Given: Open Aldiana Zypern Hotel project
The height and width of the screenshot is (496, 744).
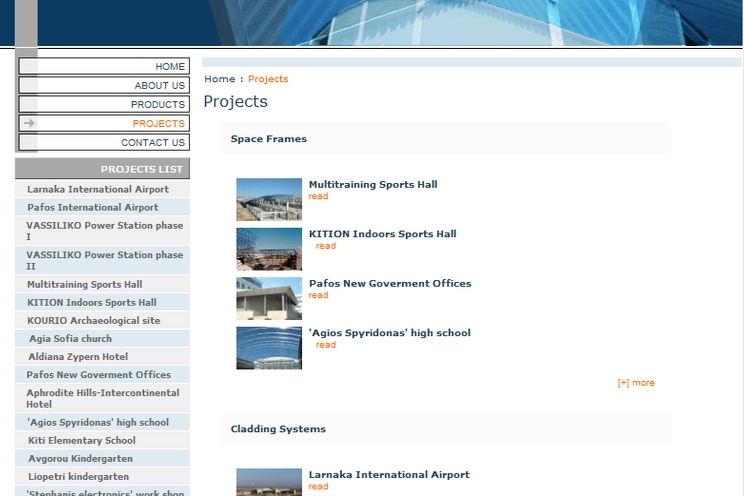Looking at the screenshot, I should (x=102, y=356).
